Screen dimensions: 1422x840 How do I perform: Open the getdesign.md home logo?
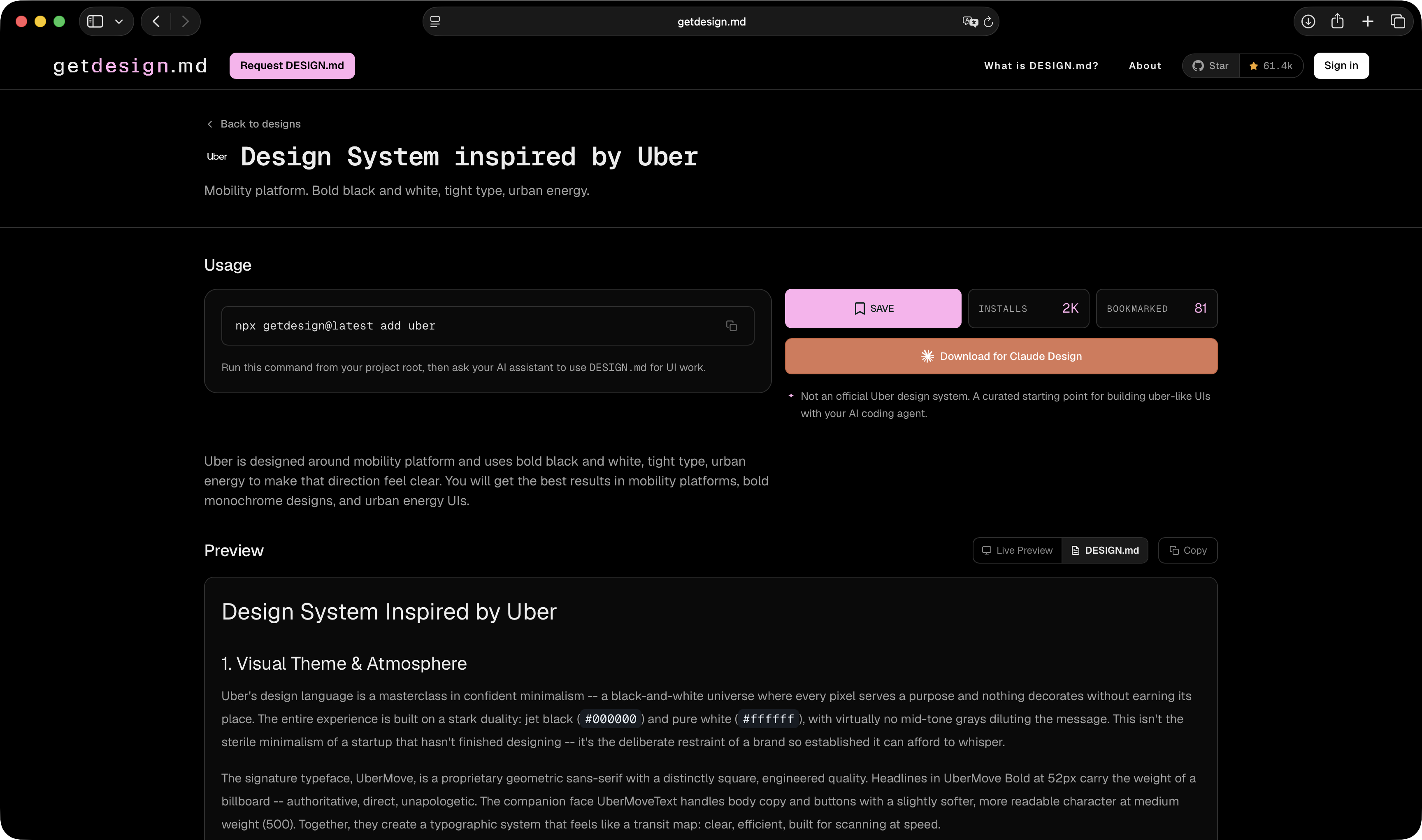click(x=130, y=66)
